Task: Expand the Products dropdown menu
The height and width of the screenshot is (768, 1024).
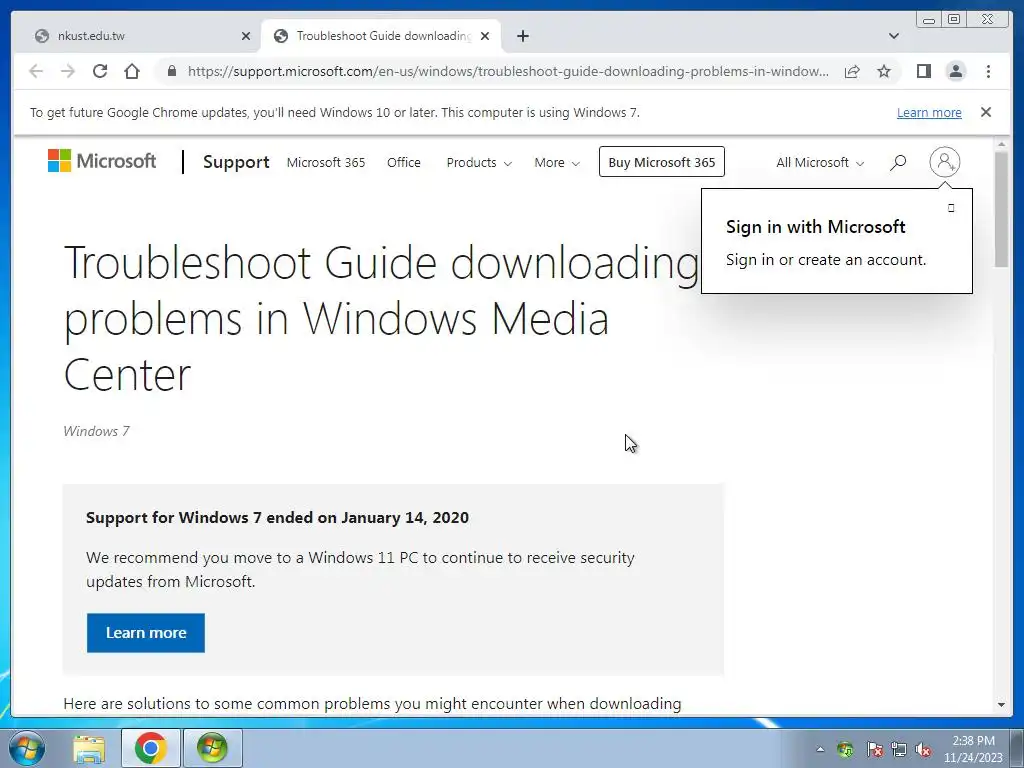Action: [479, 163]
